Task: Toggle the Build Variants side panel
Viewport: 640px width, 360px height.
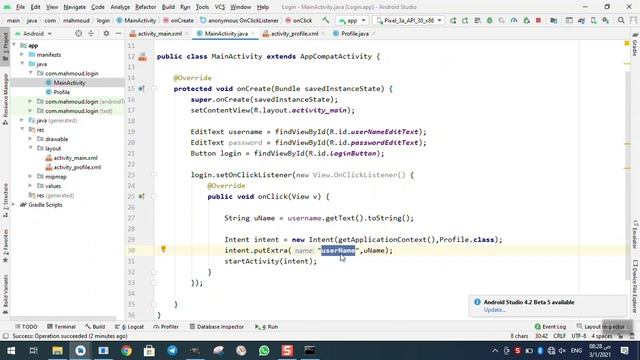Action: pyautogui.click(x=5, y=294)
